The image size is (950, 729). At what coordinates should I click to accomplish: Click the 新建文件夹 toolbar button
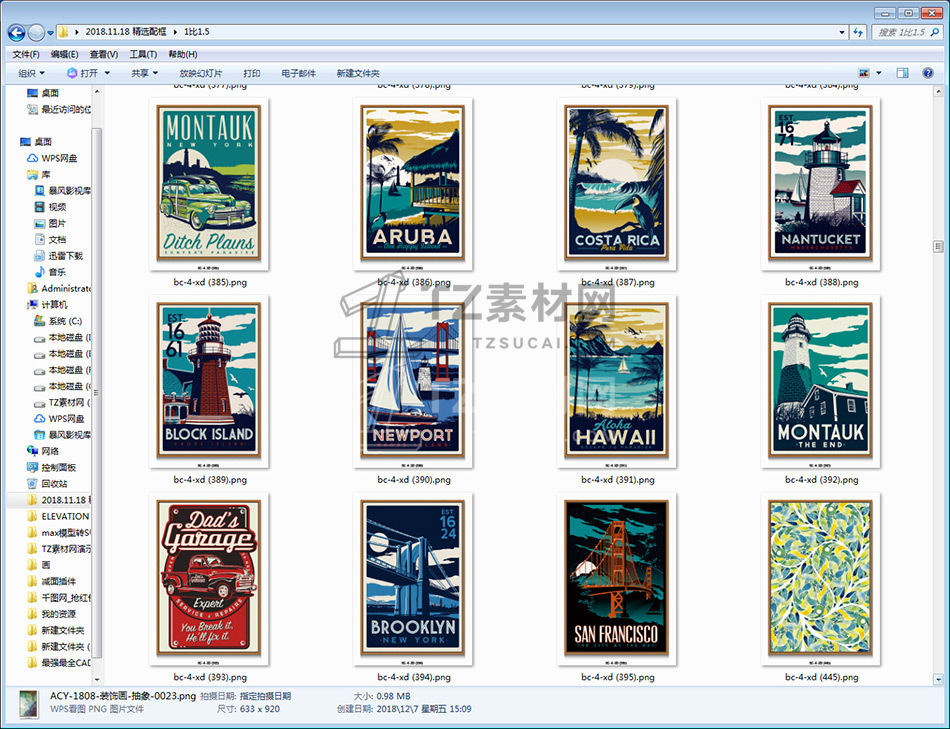pos(358,73)
